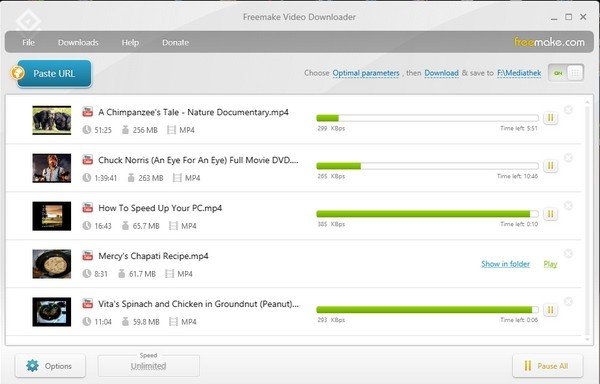This screenshot has height=384, width=600.
Task: Select title Vita's Spinach and Chicken in Groundnut
Action: click(198, 304)
